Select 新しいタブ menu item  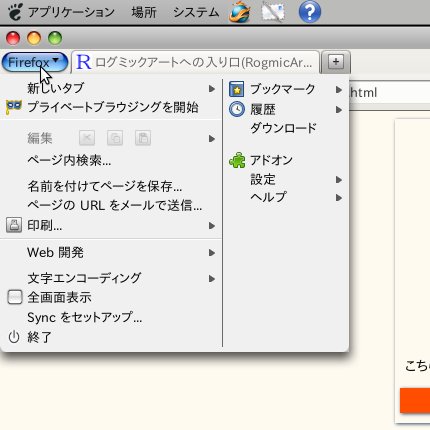click(111, 88)
